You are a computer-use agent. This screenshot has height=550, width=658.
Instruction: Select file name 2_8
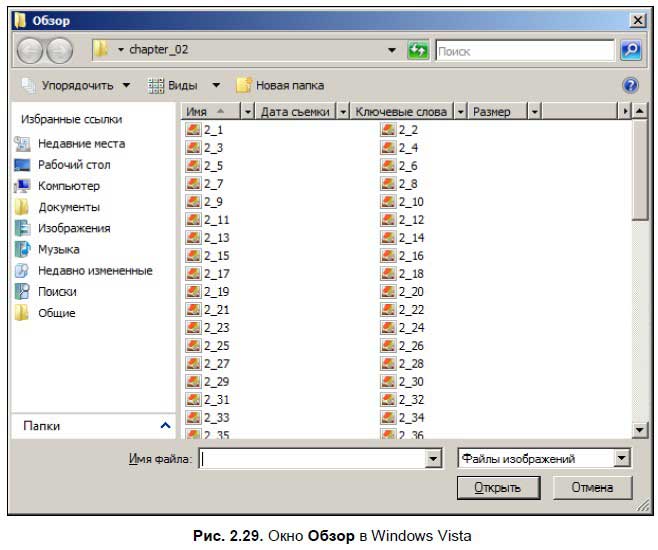pyautogui.click(x=408, y=184)
